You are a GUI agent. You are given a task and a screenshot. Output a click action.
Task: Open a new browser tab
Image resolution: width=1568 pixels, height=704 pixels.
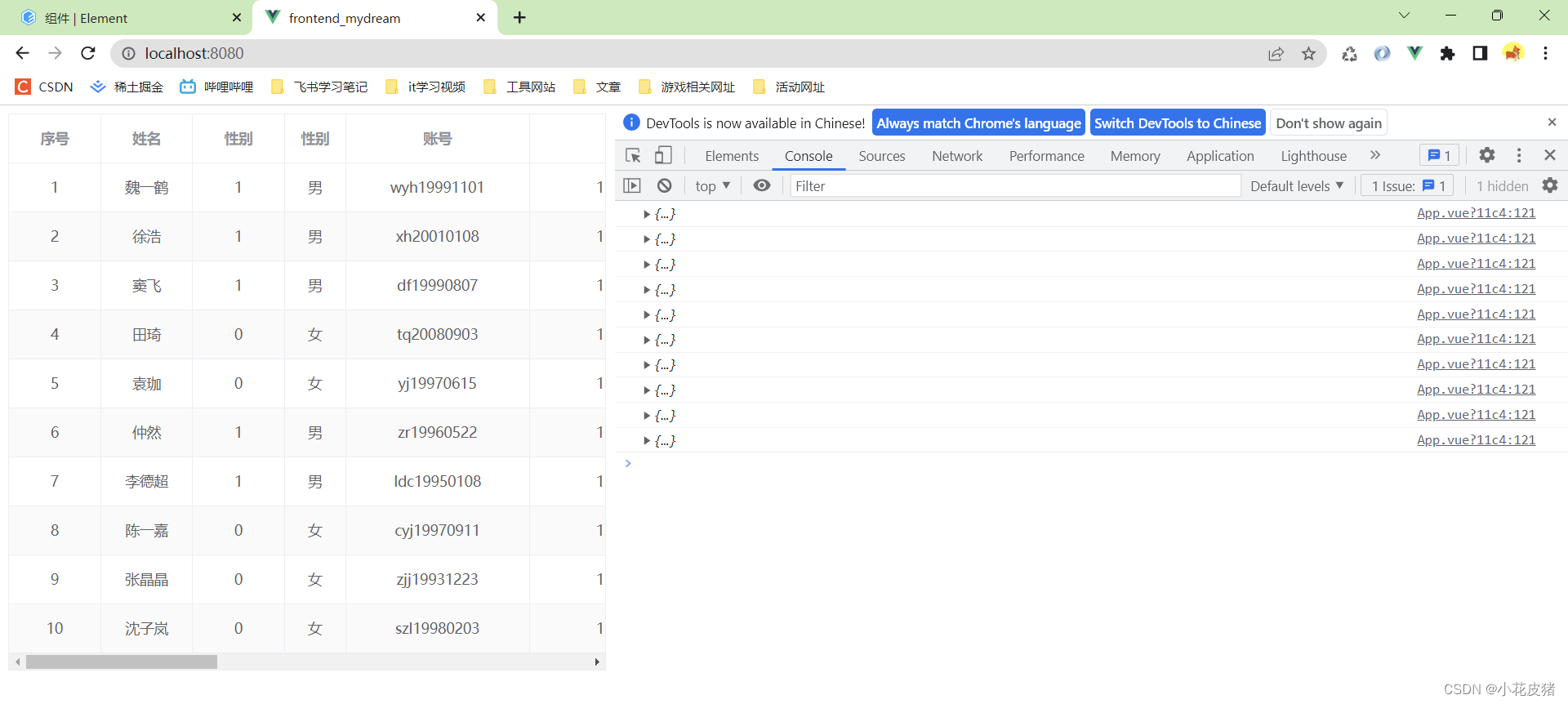pos(519,17)
